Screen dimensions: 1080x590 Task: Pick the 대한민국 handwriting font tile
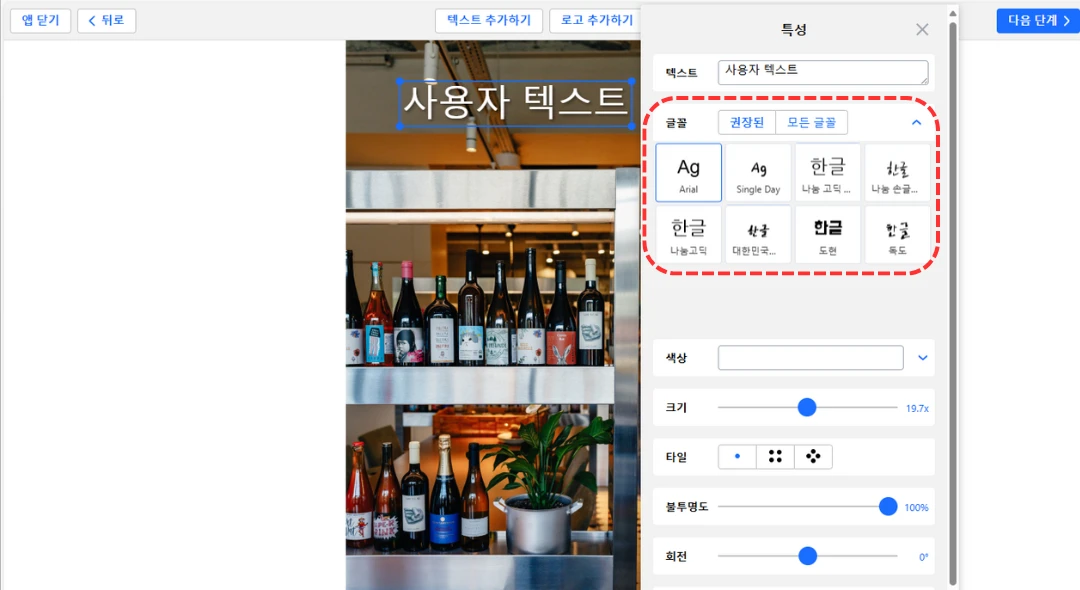[x=758, y=235]
